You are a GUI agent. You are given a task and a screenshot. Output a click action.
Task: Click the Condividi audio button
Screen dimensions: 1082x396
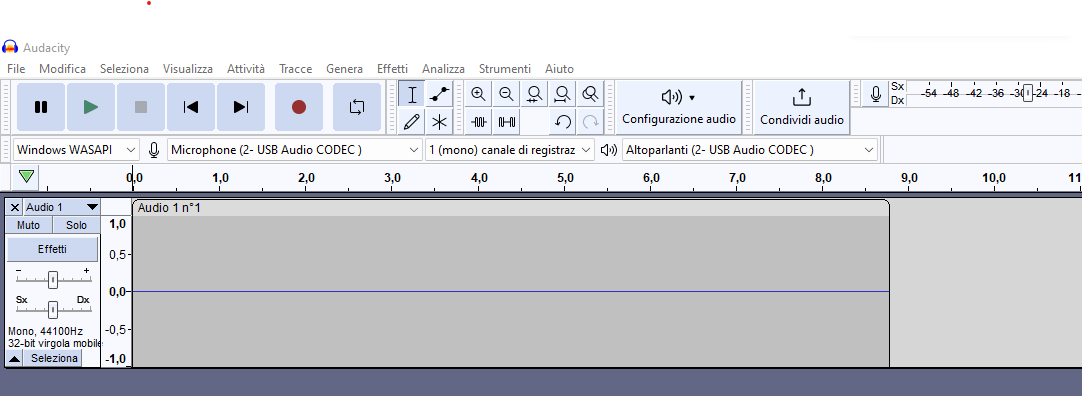pyautogui.click(x=802, y=107)
